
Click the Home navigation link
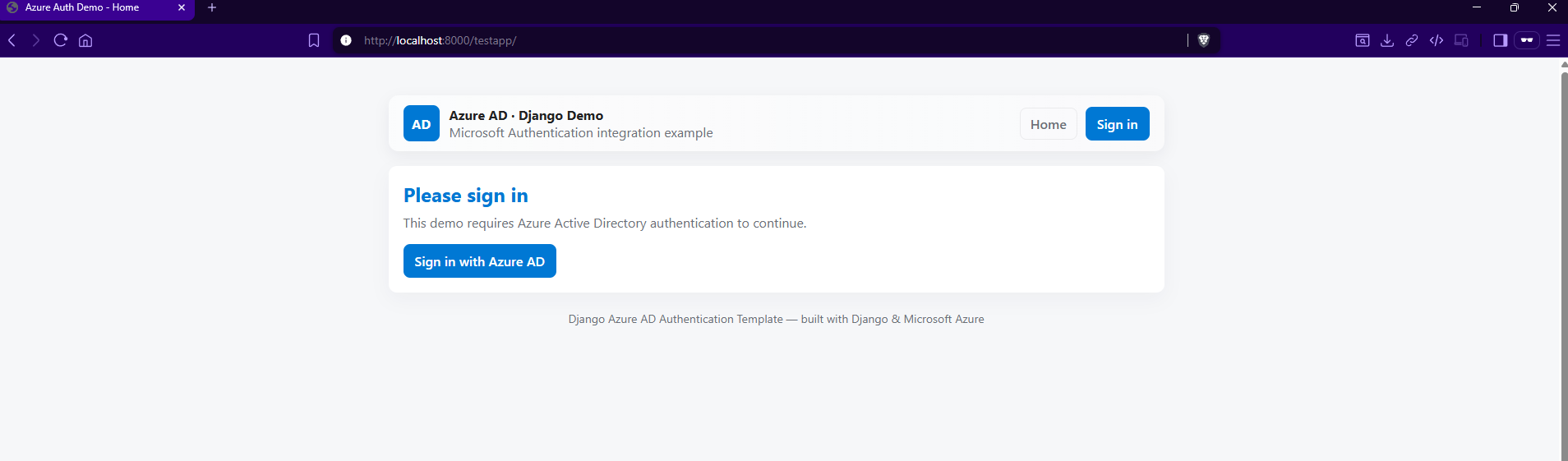[x=1048, y=124]
